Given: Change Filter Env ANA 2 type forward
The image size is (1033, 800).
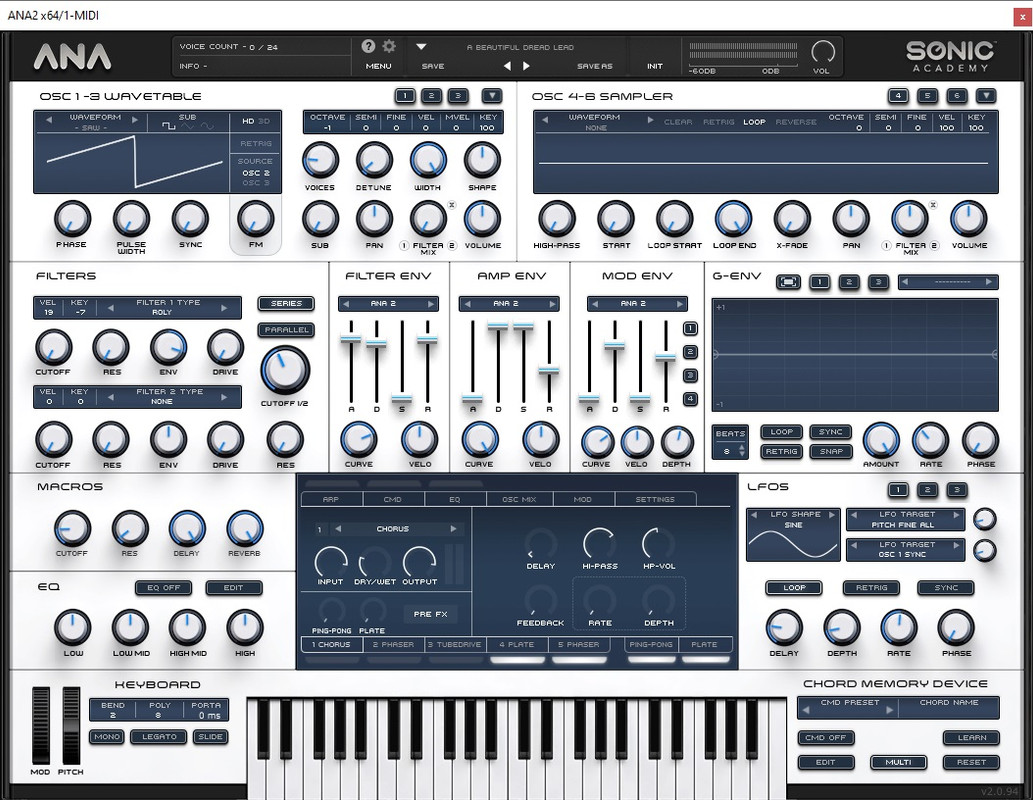Looking at the screenshot, I should pyautogui.click(x=431, y=304).
